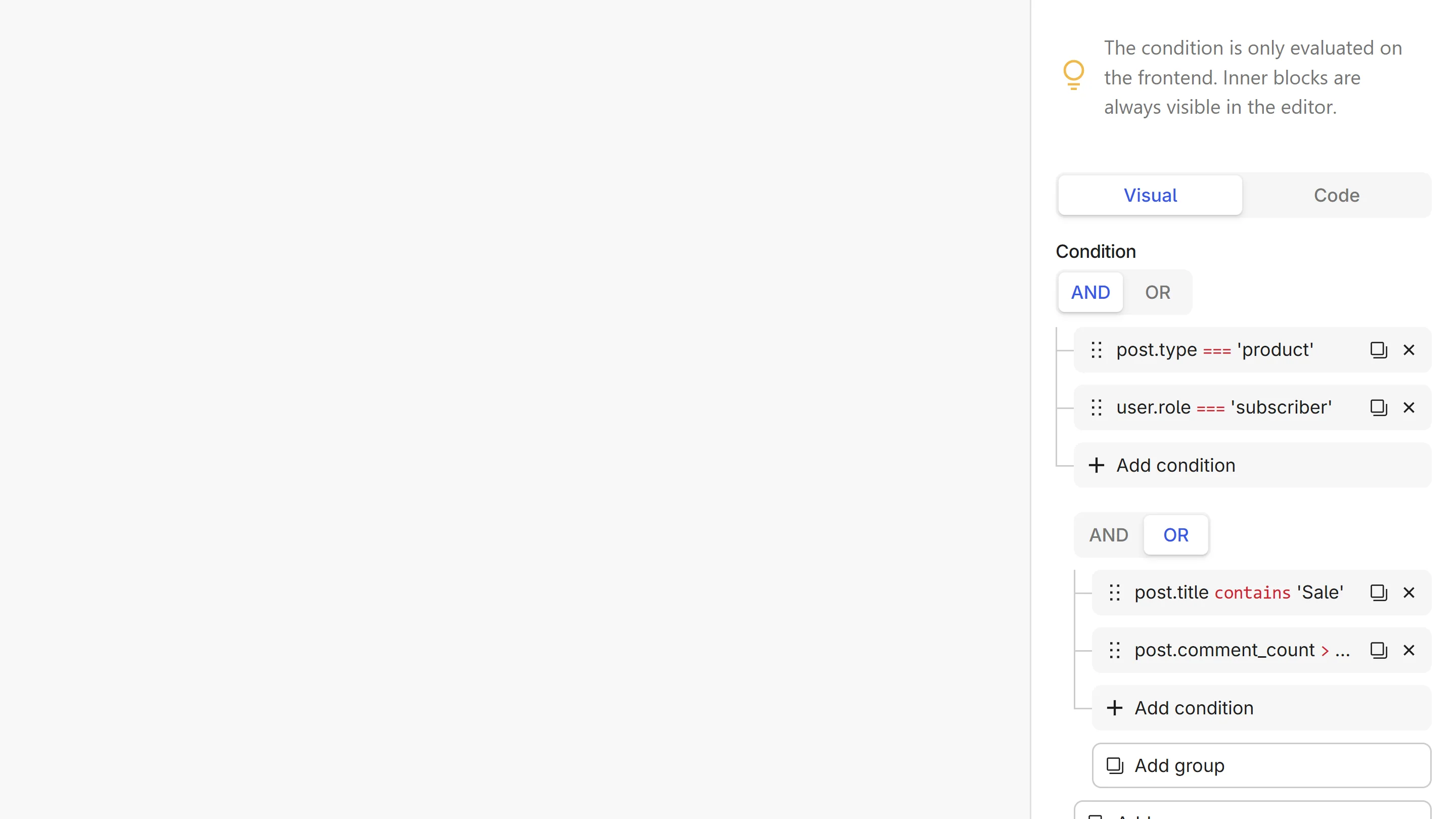
Task: Delete the user.role === 'subscriber' condition
Action: (1408, 407)
